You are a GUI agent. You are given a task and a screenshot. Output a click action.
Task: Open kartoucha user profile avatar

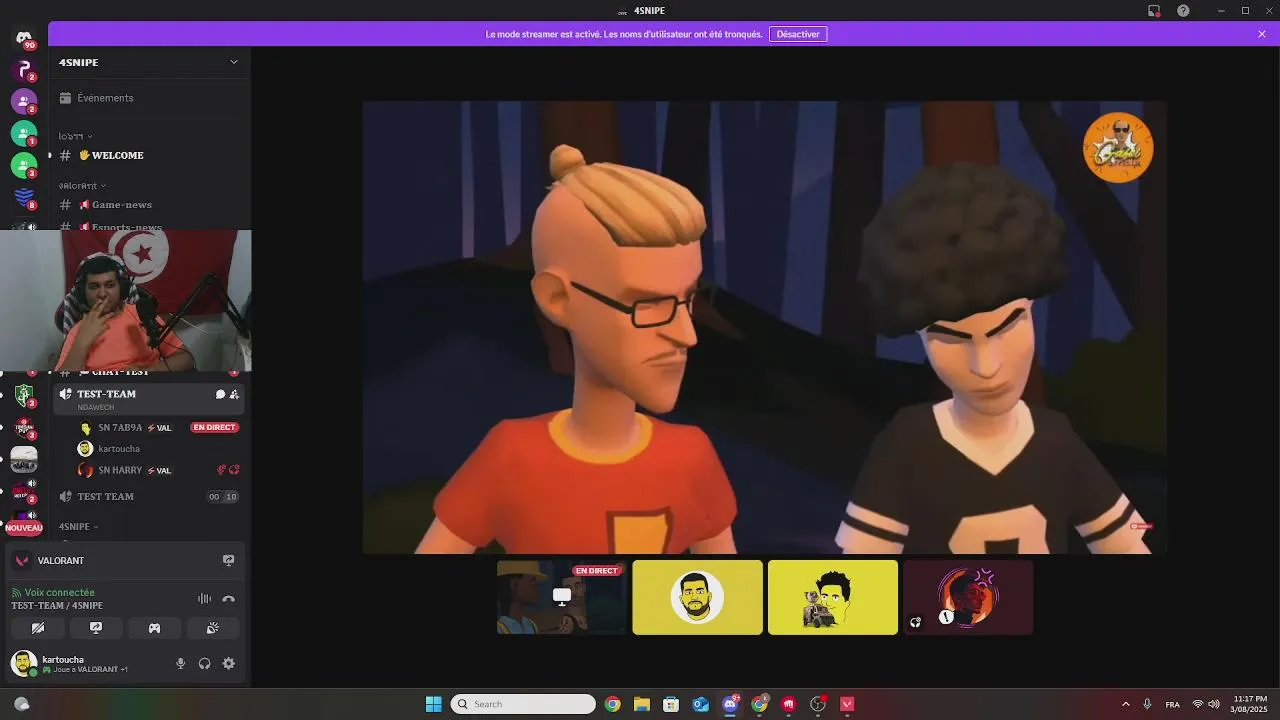[x=23, y=663]
